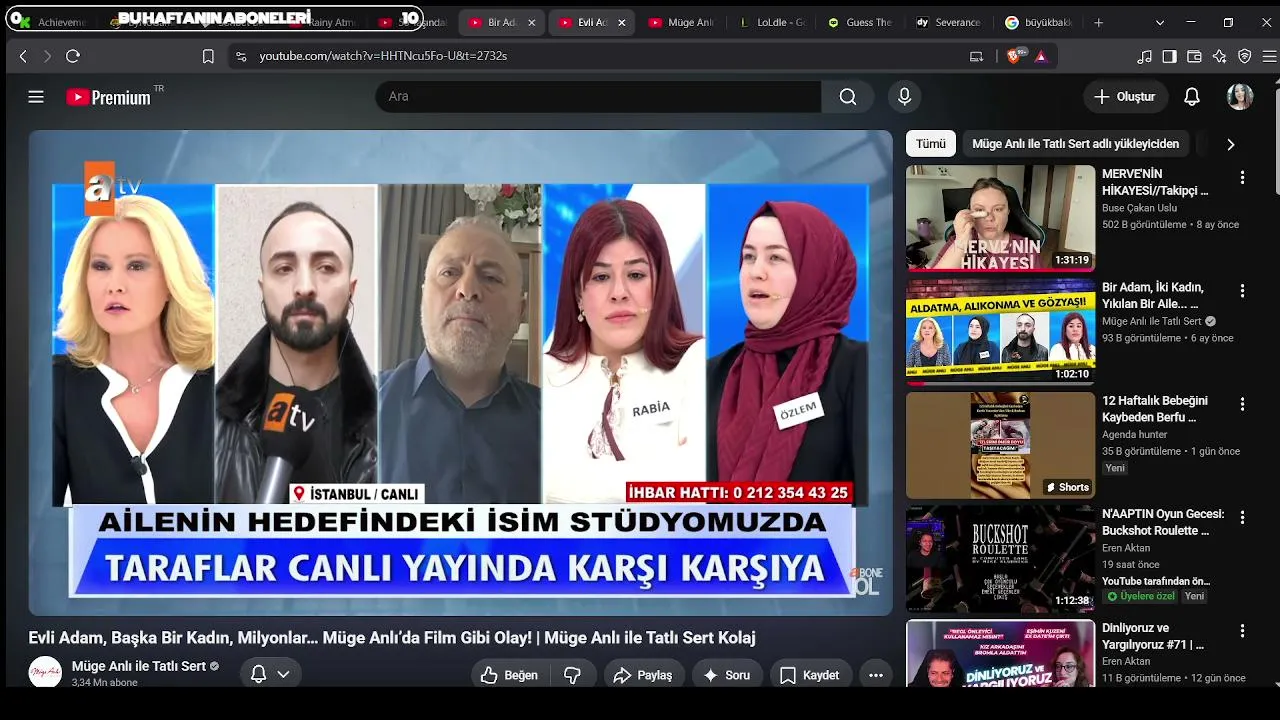Open options menu for 12 Haftalık Bebeğini video
This screenshot has width=1280, height=720.
1242,405
